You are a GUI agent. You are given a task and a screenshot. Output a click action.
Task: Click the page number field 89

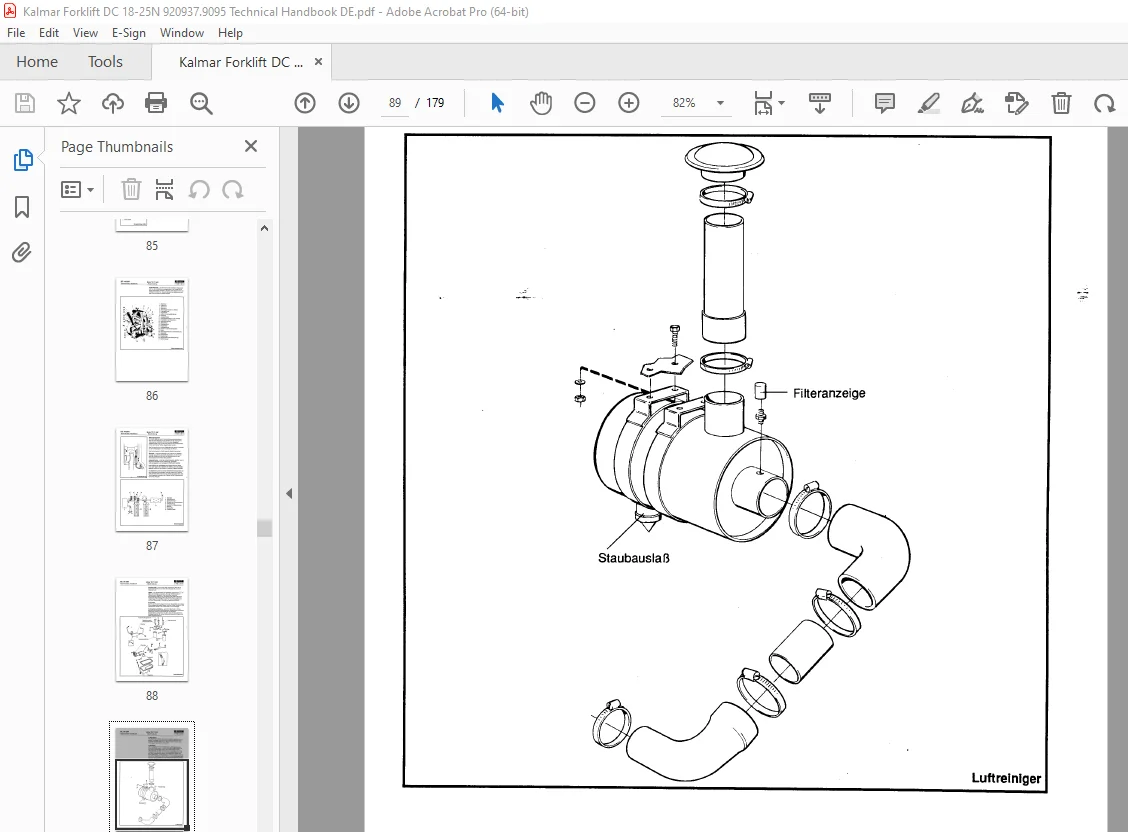(x=395, y=103)
